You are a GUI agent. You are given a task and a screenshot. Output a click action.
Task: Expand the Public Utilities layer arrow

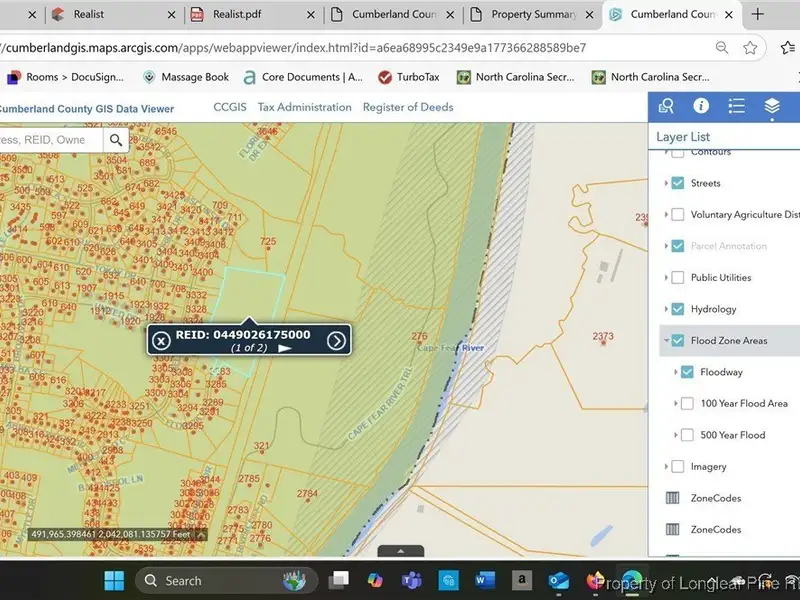666,278
